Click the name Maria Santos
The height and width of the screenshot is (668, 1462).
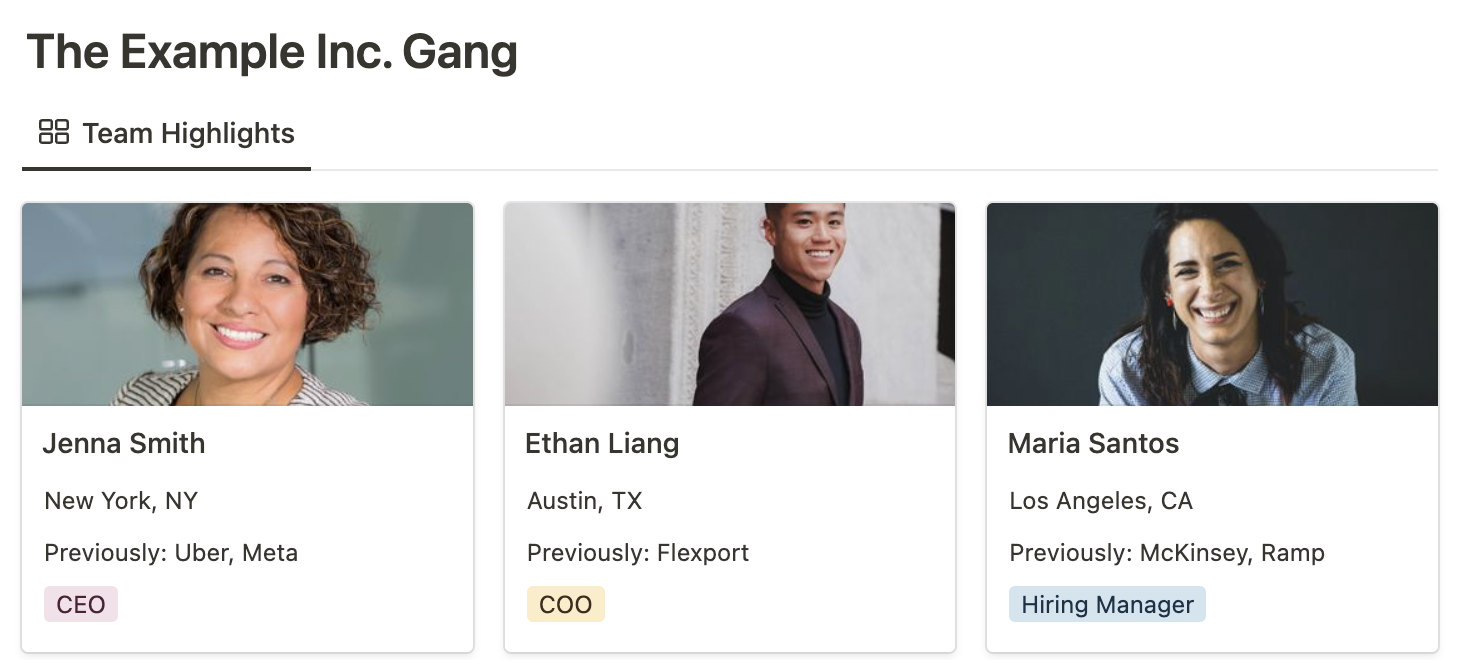(1093, 443)
